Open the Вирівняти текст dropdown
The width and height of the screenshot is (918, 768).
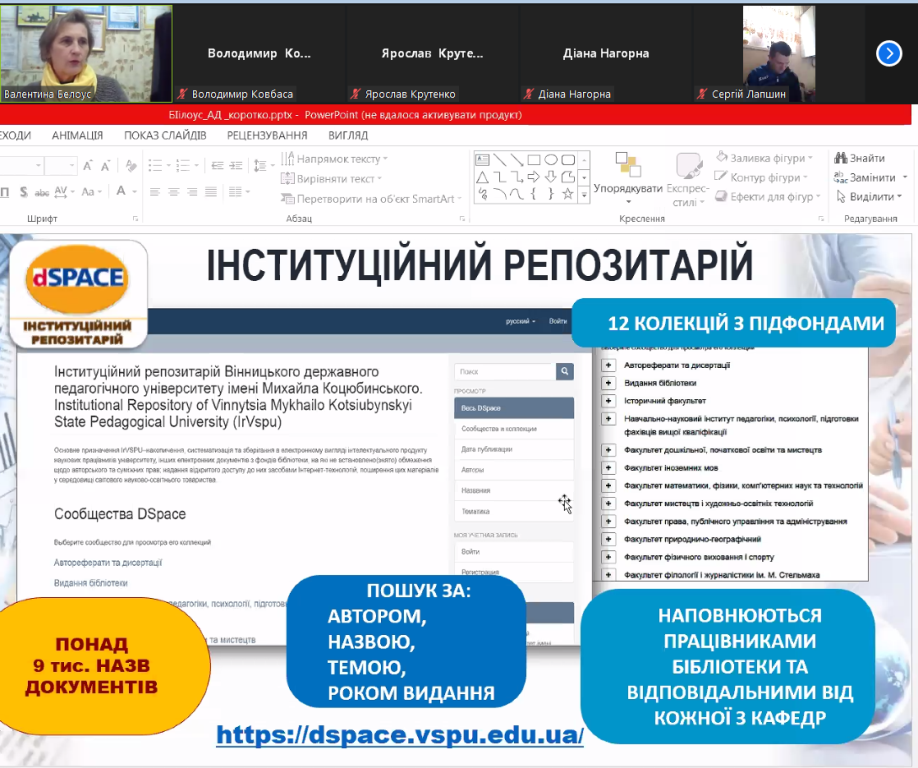[331, 179]
